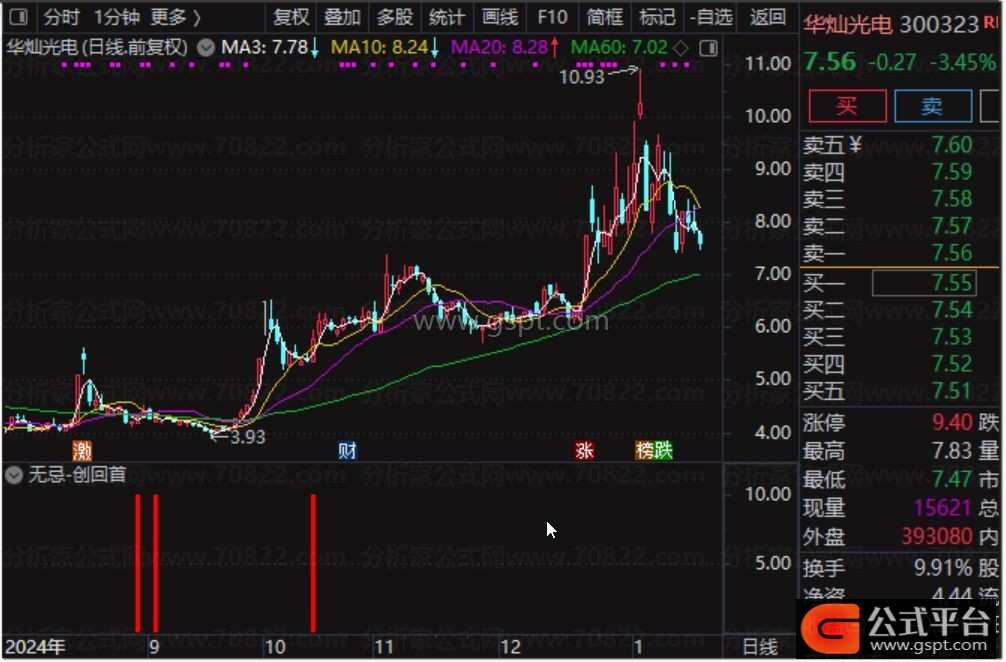
Task: Select the 买二 price 7.54
Action: pyautogui.click(x=952, y=310)
